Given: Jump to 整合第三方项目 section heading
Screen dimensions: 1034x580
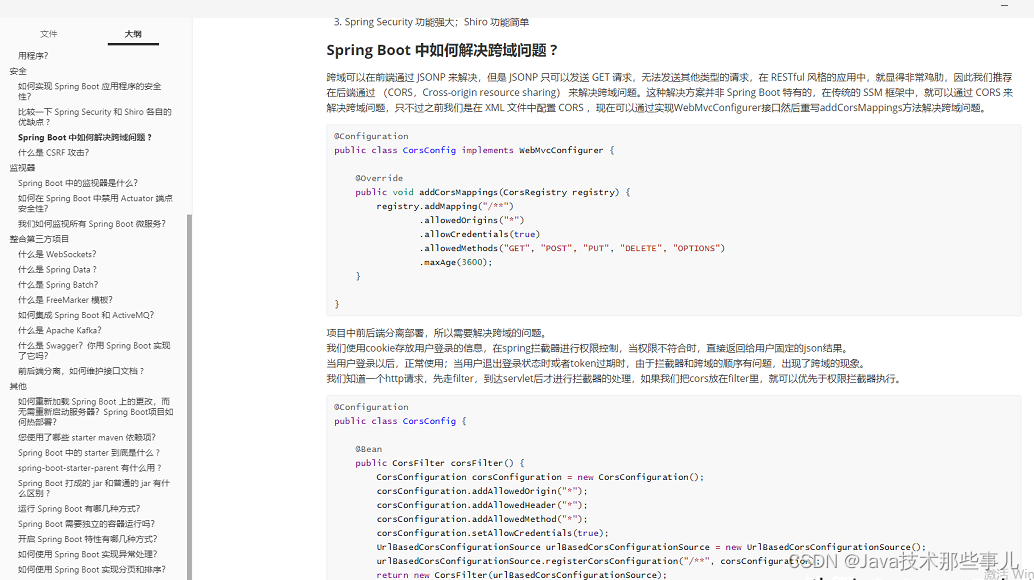Looking at the screenshot, I should tap(39, 239).
